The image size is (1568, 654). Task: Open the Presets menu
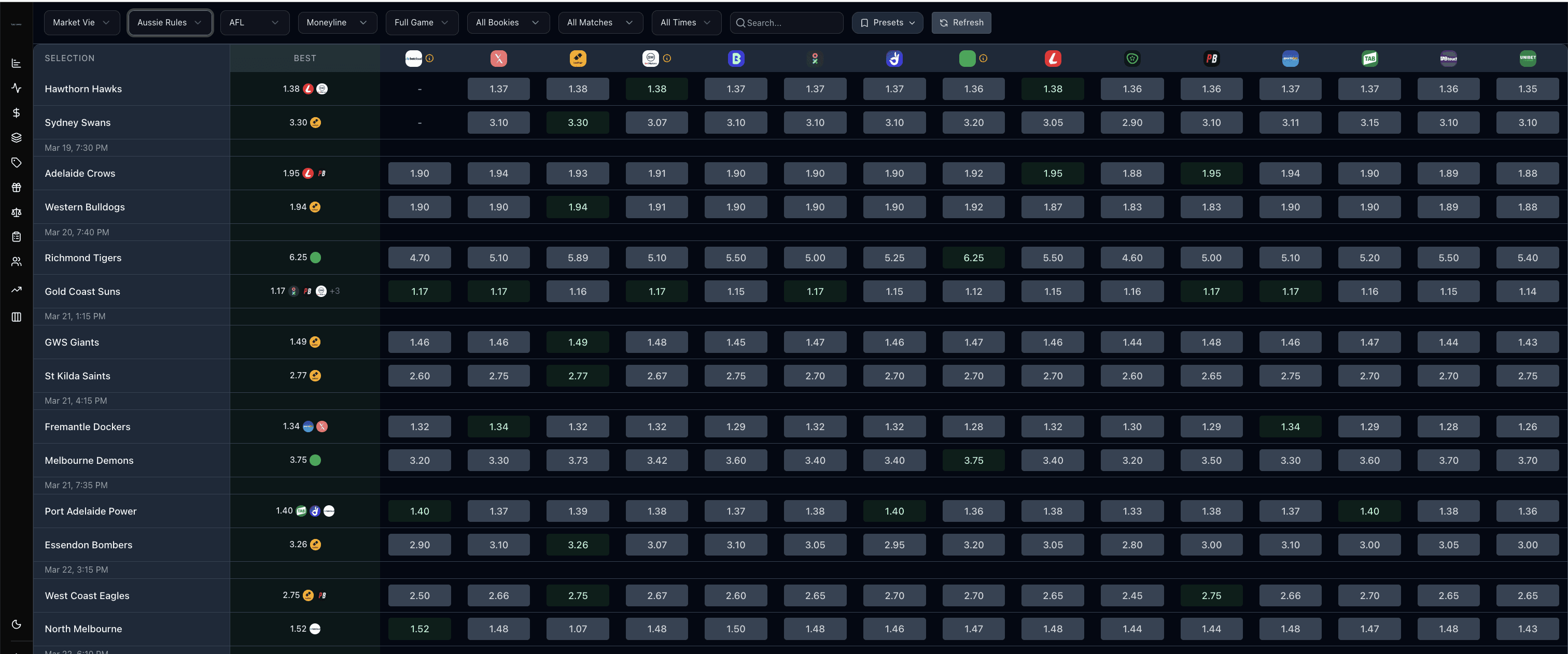click(887, 22)
